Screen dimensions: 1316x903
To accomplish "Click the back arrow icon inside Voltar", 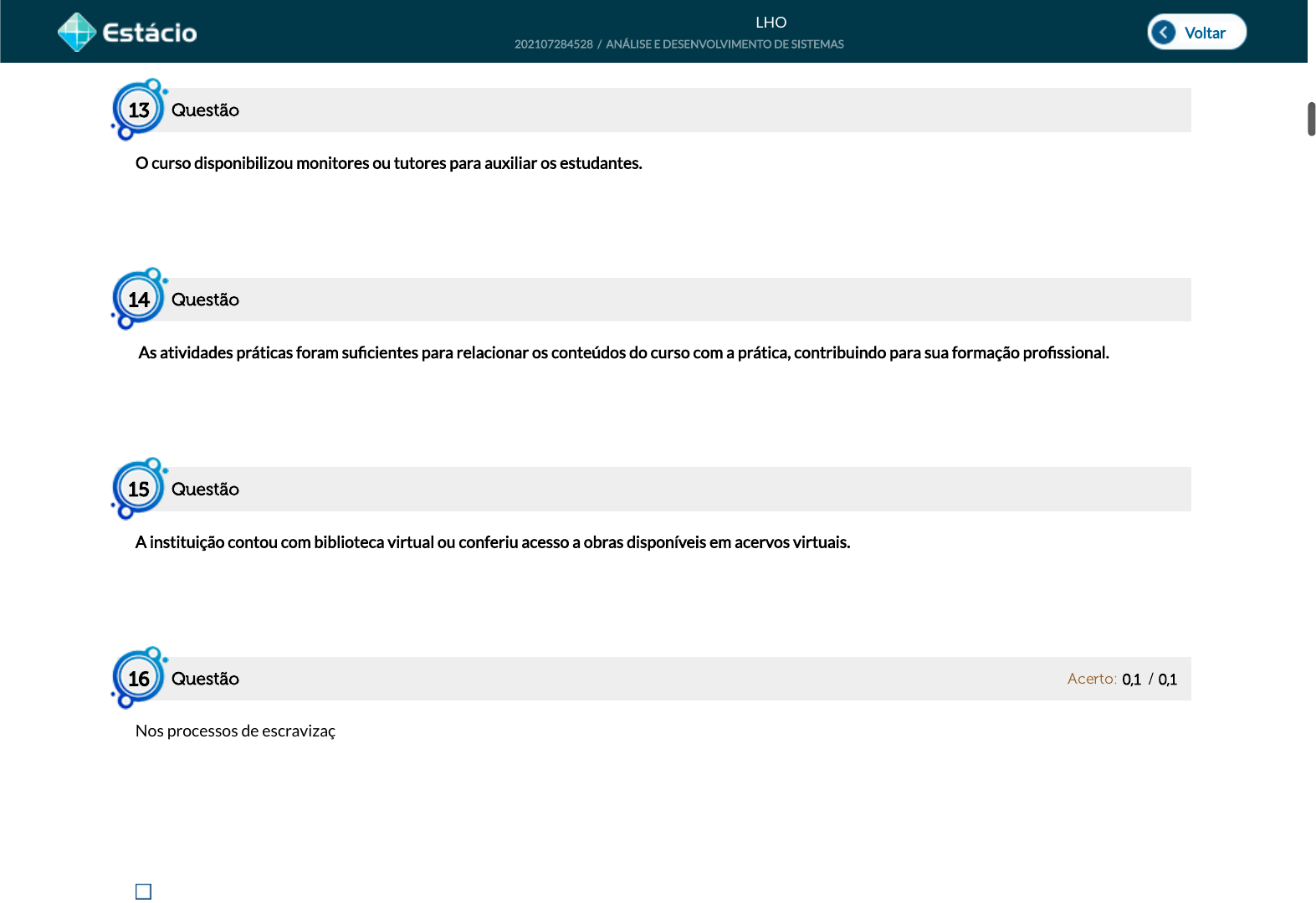I will pyautogui.click(x=1163, y=33).
